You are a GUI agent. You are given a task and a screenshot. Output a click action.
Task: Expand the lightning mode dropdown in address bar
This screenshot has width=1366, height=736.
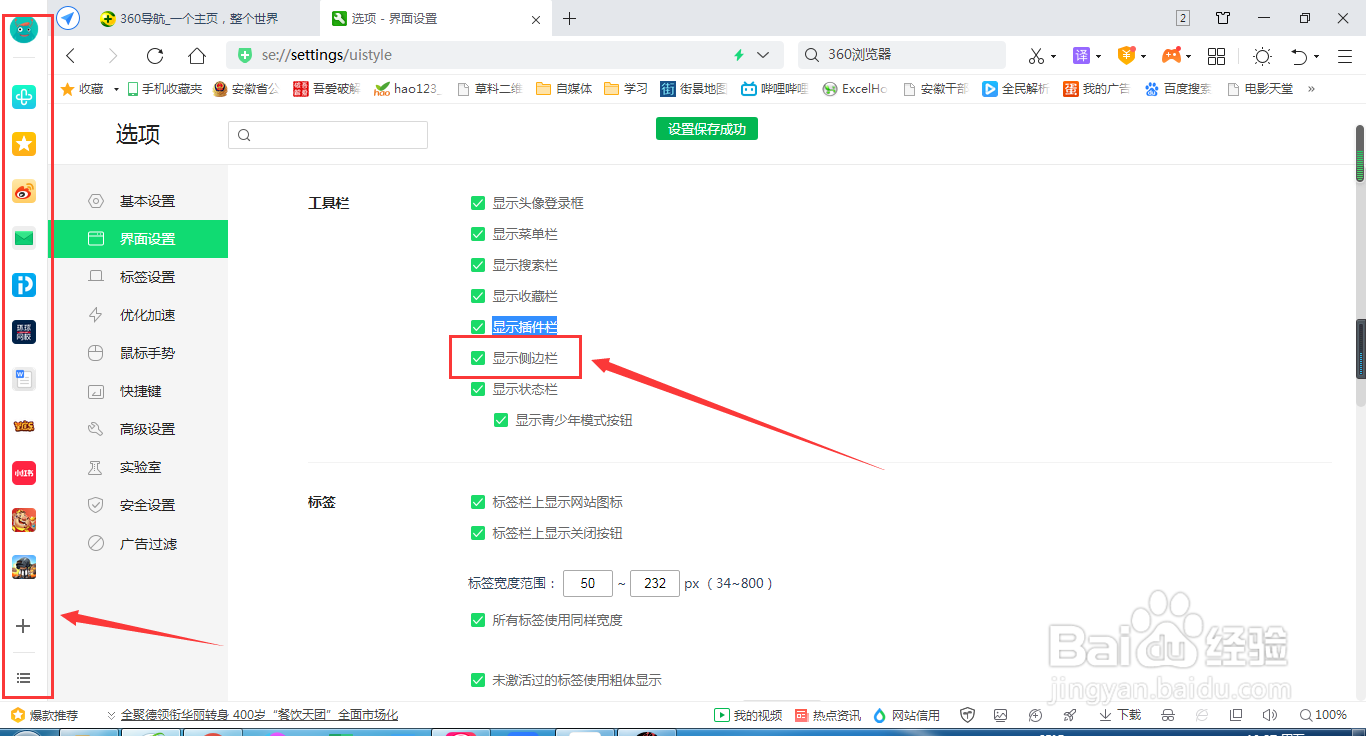pos(763,55)
